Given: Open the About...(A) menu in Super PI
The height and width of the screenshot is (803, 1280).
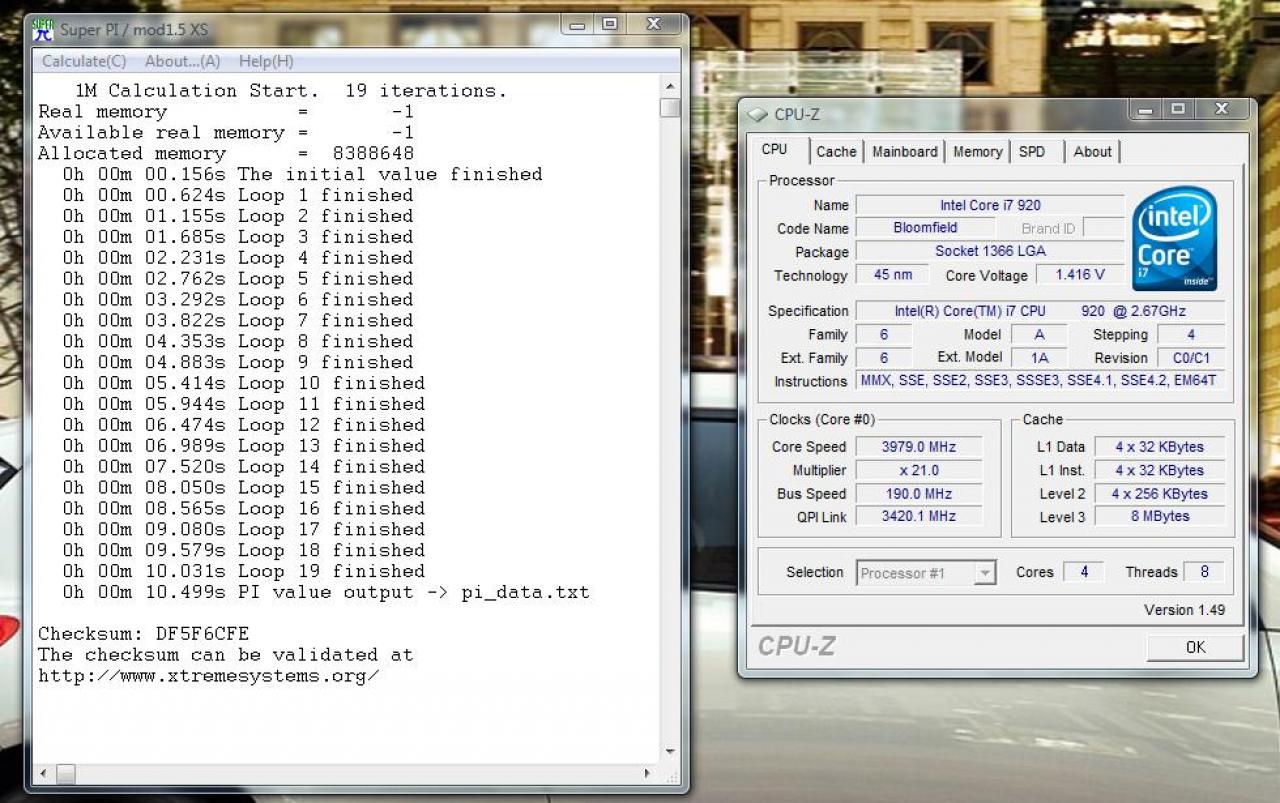Looking at the screenshot, I should pos(182,61).
